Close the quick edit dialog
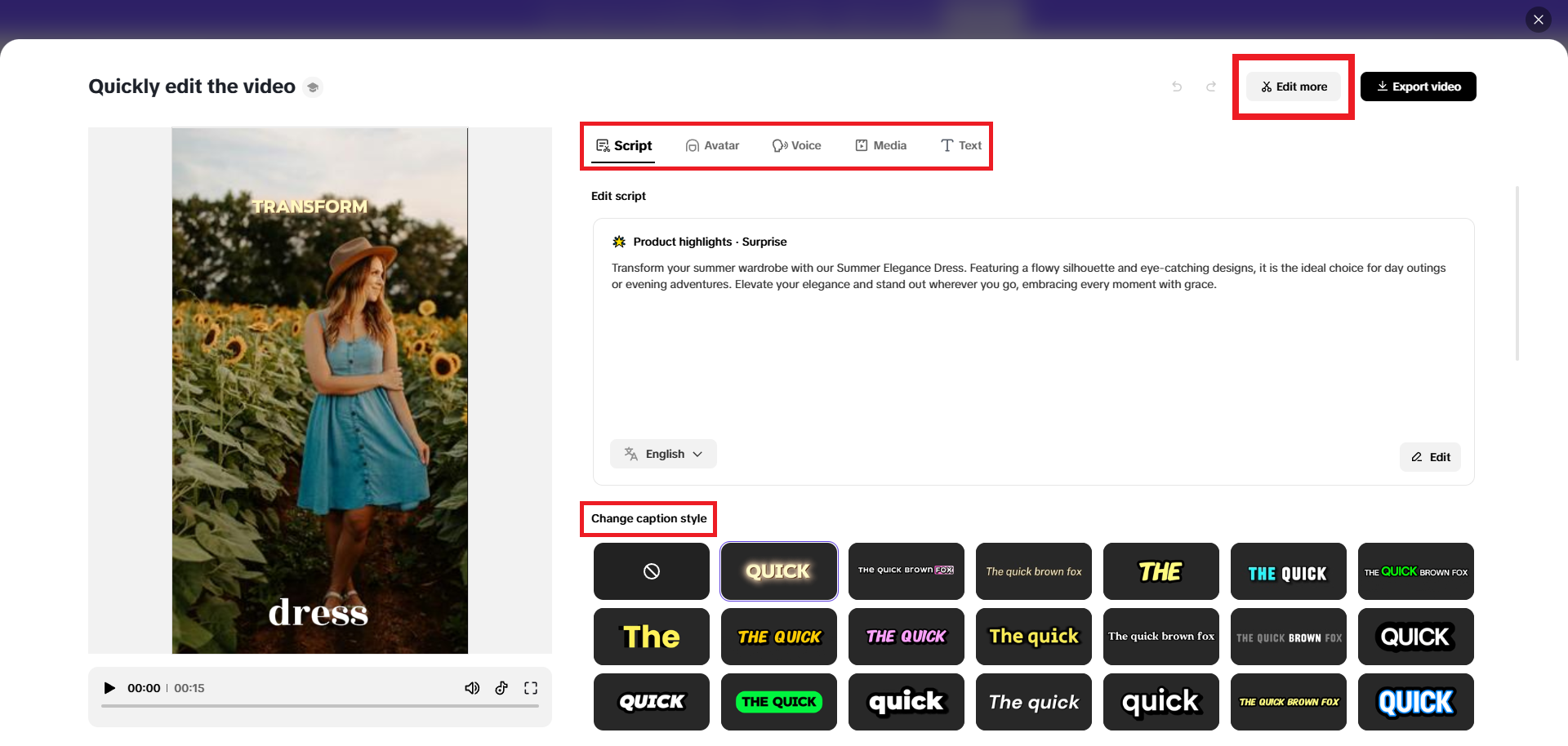This screenshot has width=1568, height=746. (1538, 20)
